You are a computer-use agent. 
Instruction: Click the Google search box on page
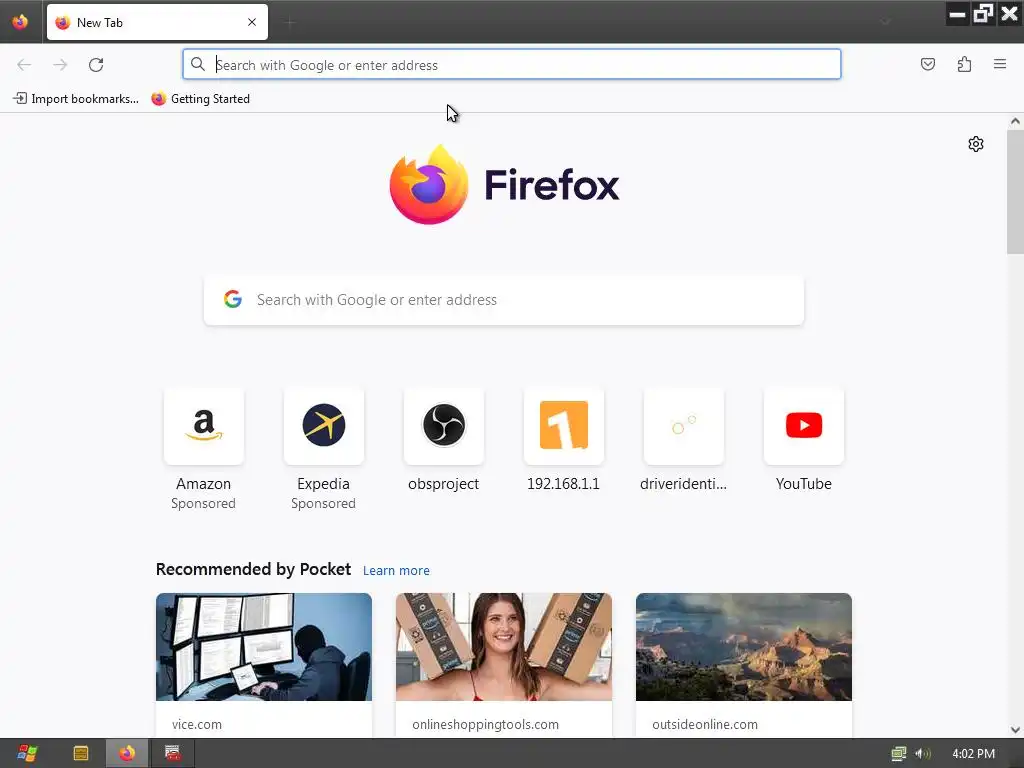504,300
